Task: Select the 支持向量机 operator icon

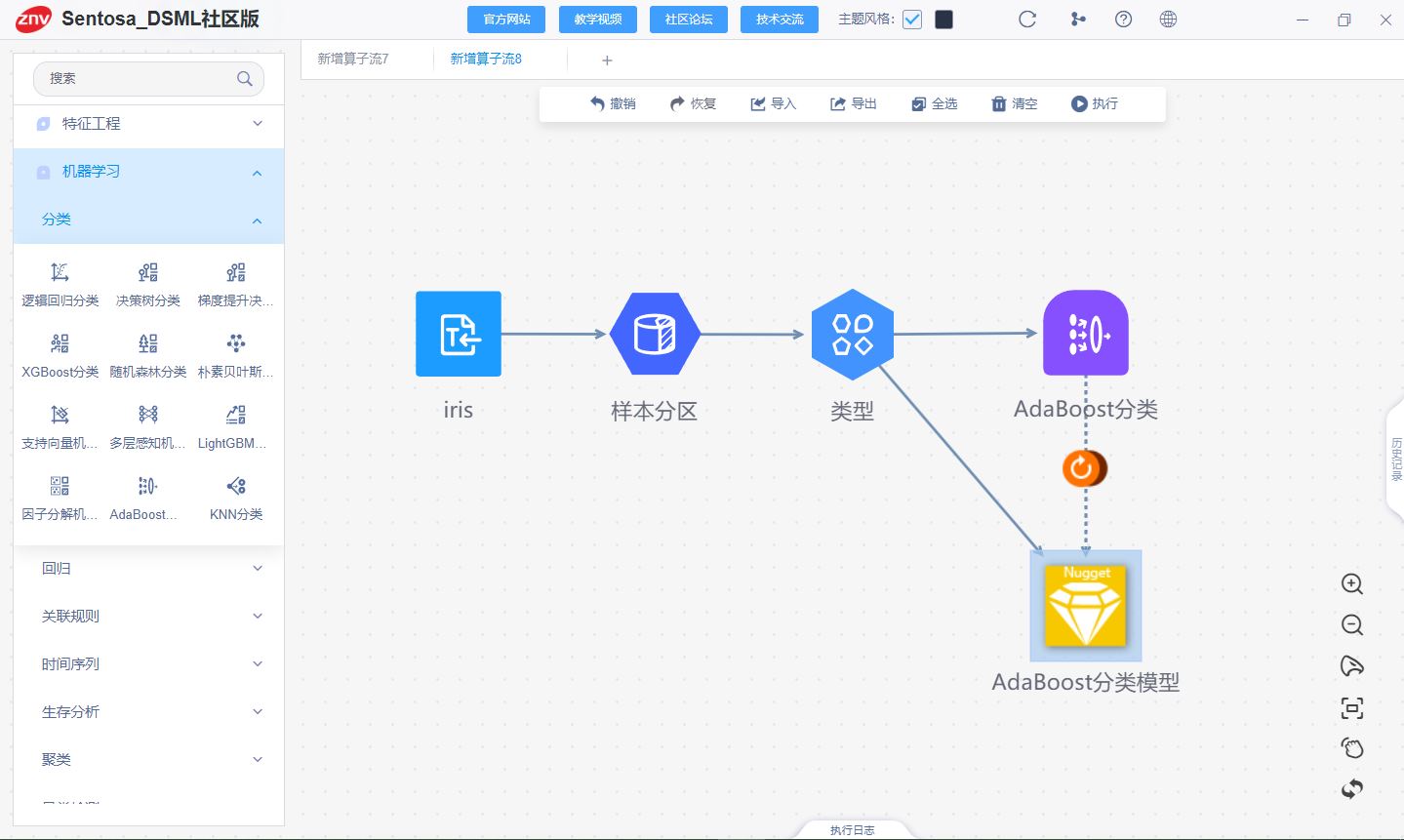Action: tap(60, 415)
